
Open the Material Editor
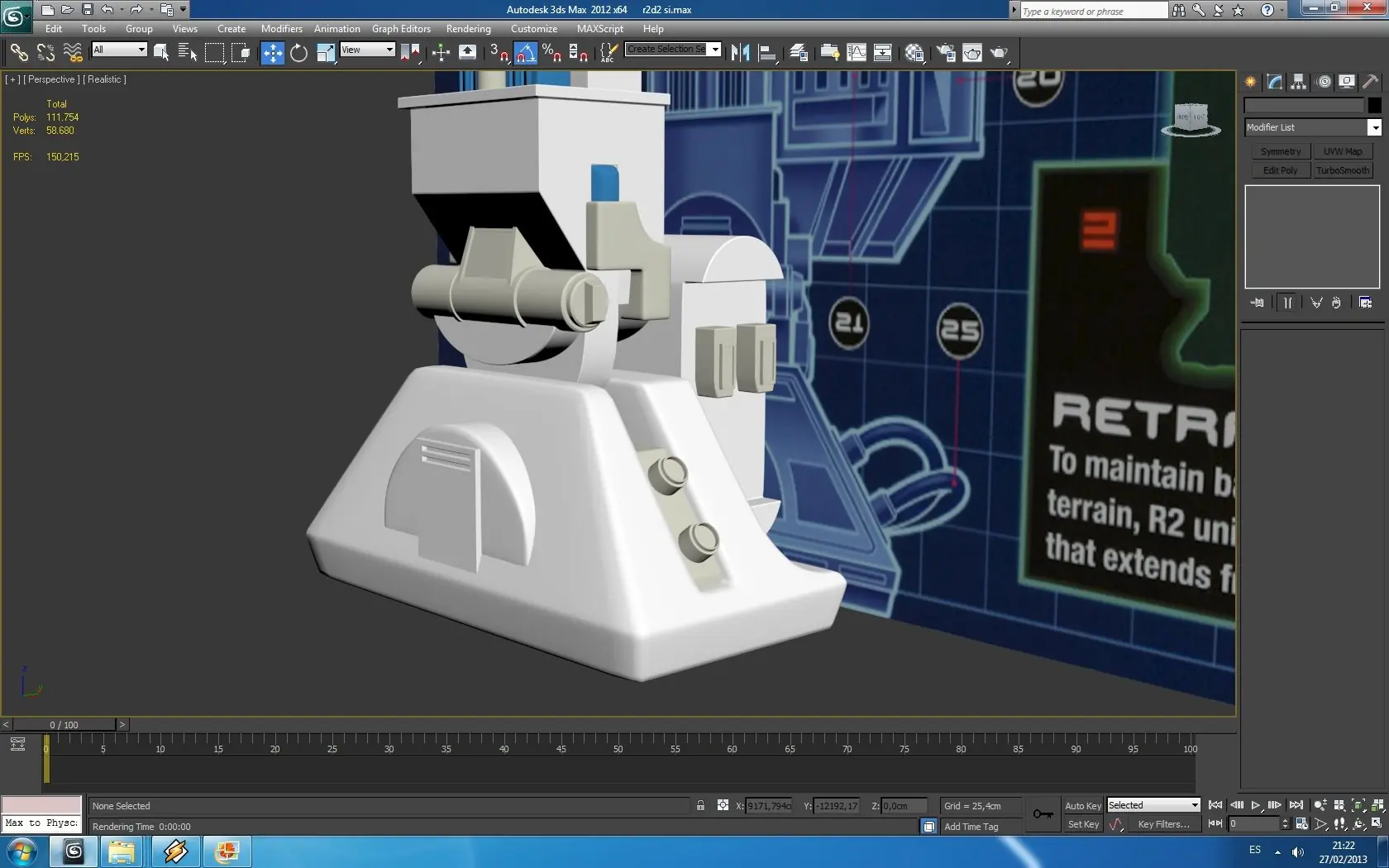[x=914, y=53]
